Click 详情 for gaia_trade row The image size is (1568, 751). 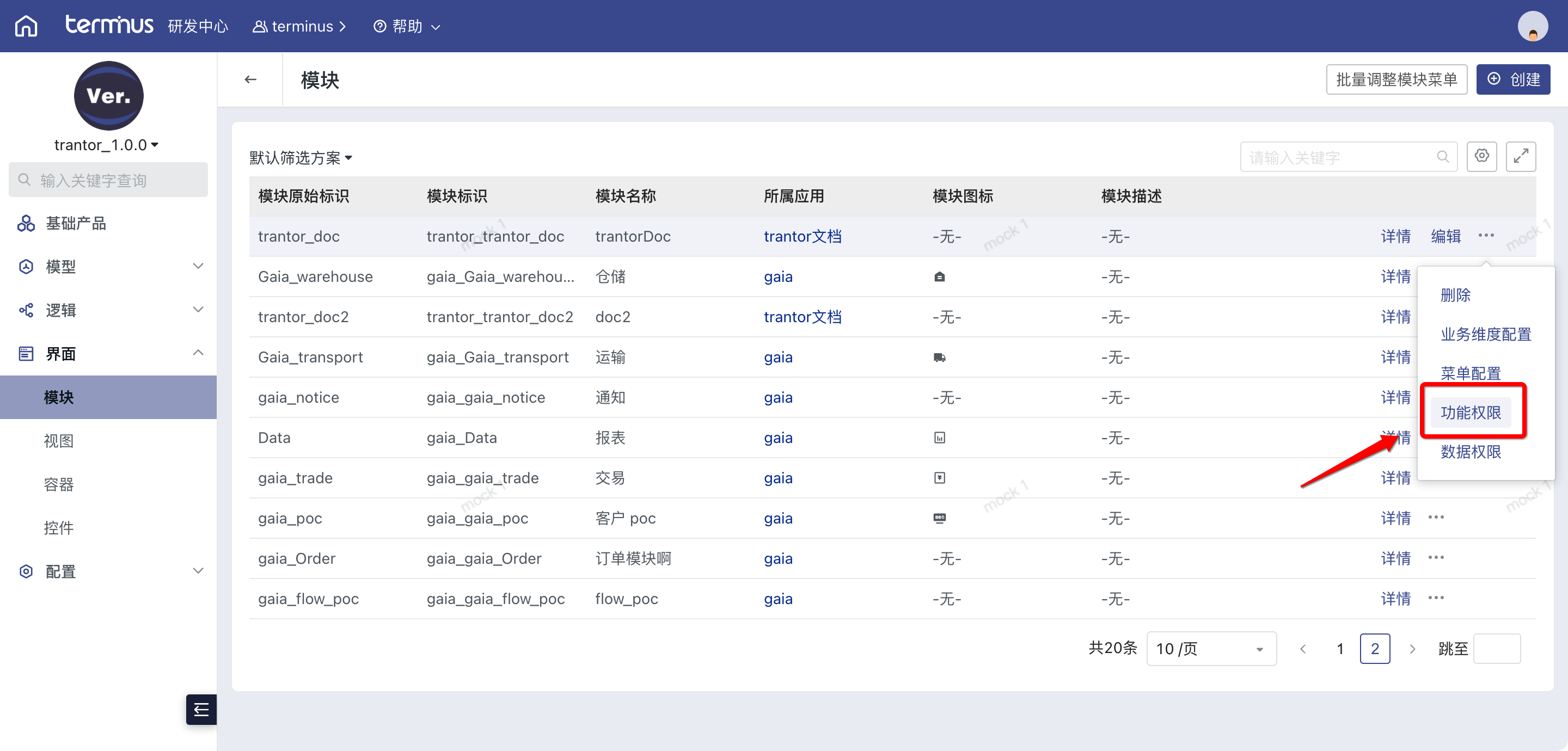pos(1396,478)
